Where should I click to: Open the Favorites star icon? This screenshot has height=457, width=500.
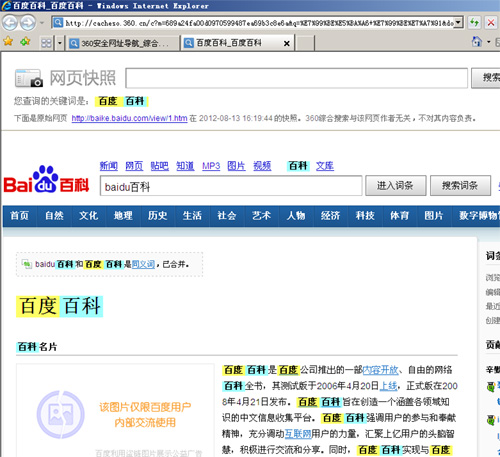click(x=8, y=42)
